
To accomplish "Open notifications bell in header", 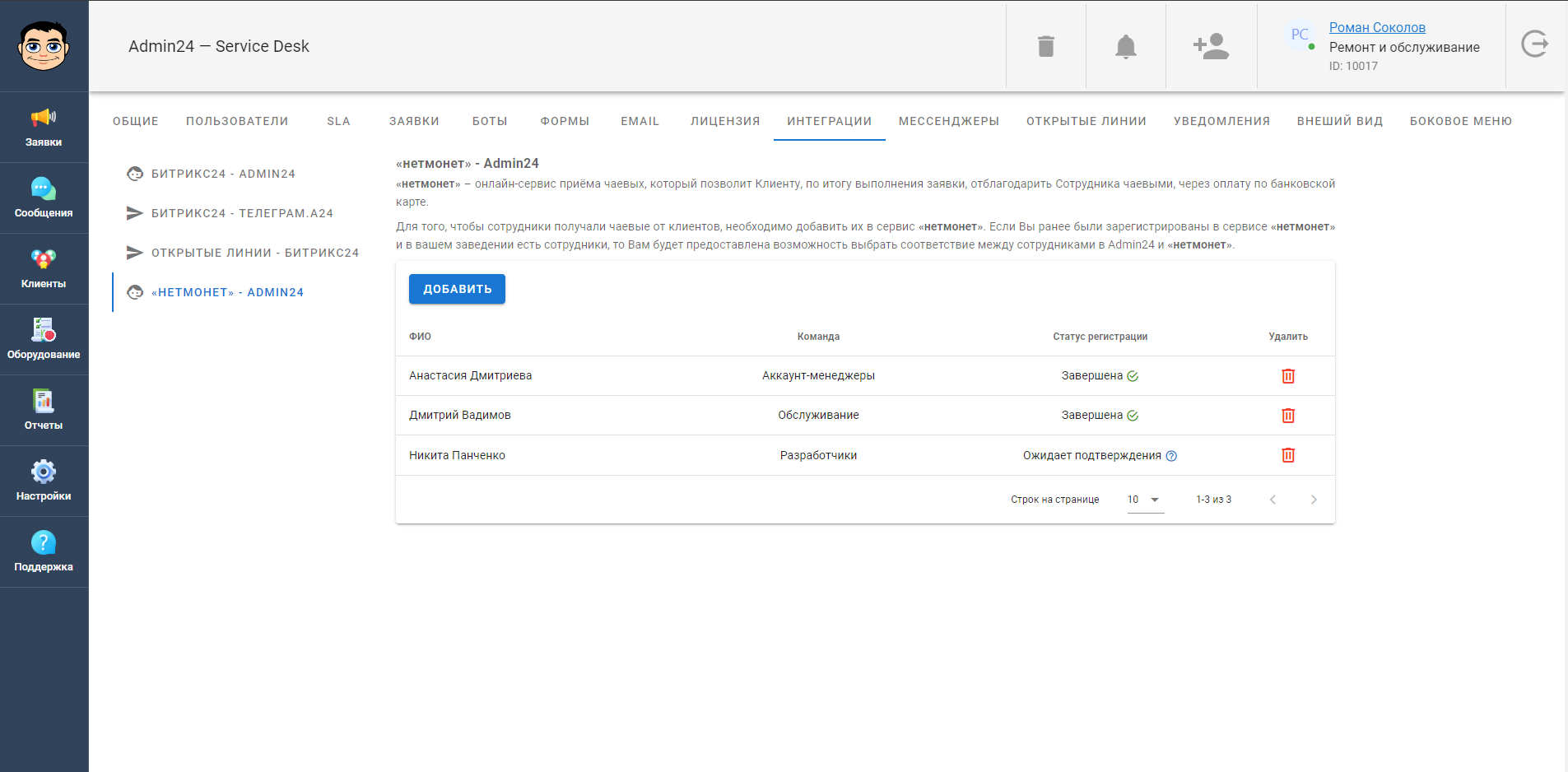I will [x=1126, y=47].
